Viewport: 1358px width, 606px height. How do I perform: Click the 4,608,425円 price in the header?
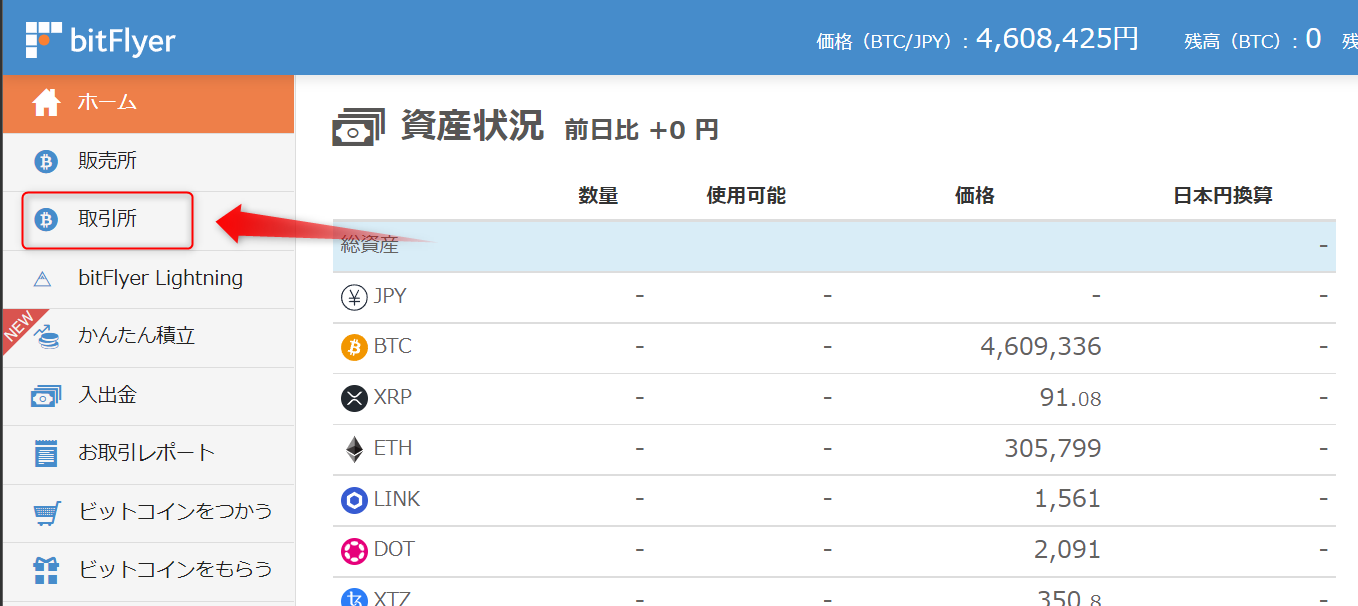tap(1057, 39)
